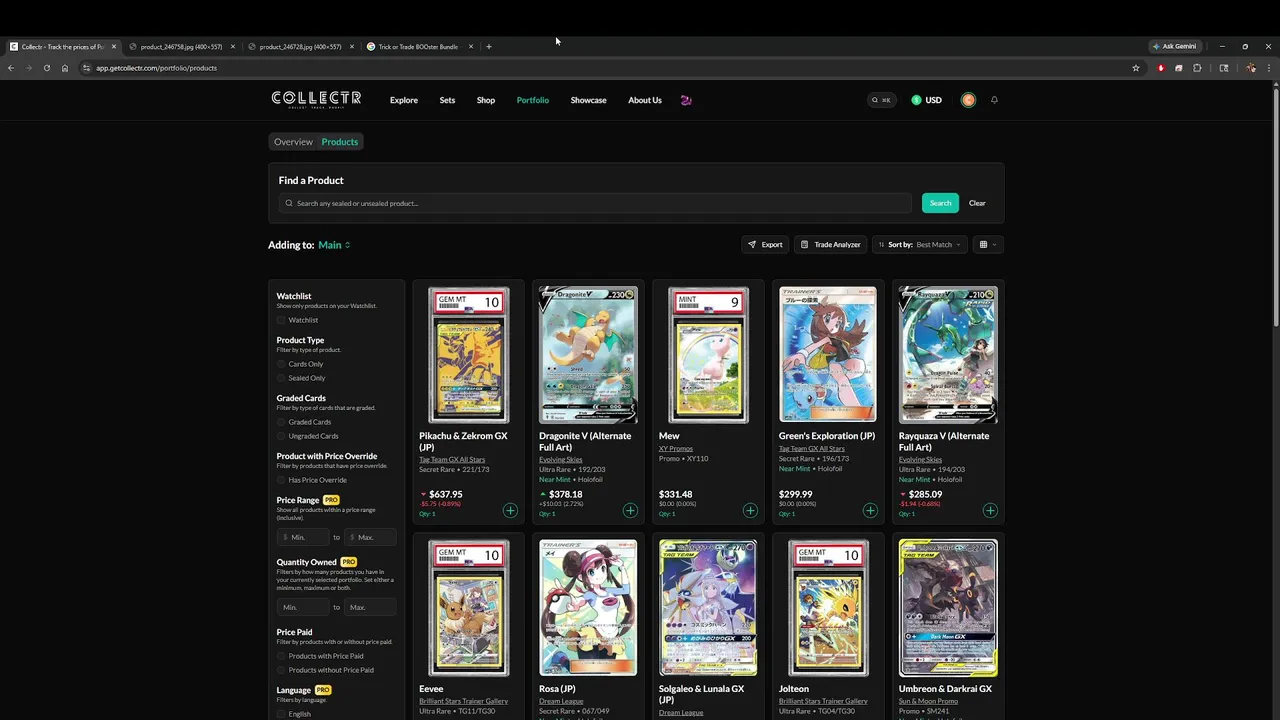The image size is (1280, 720).
Task: Open the Evolving Skies link under Dragonite V
Action: point(560,460)
